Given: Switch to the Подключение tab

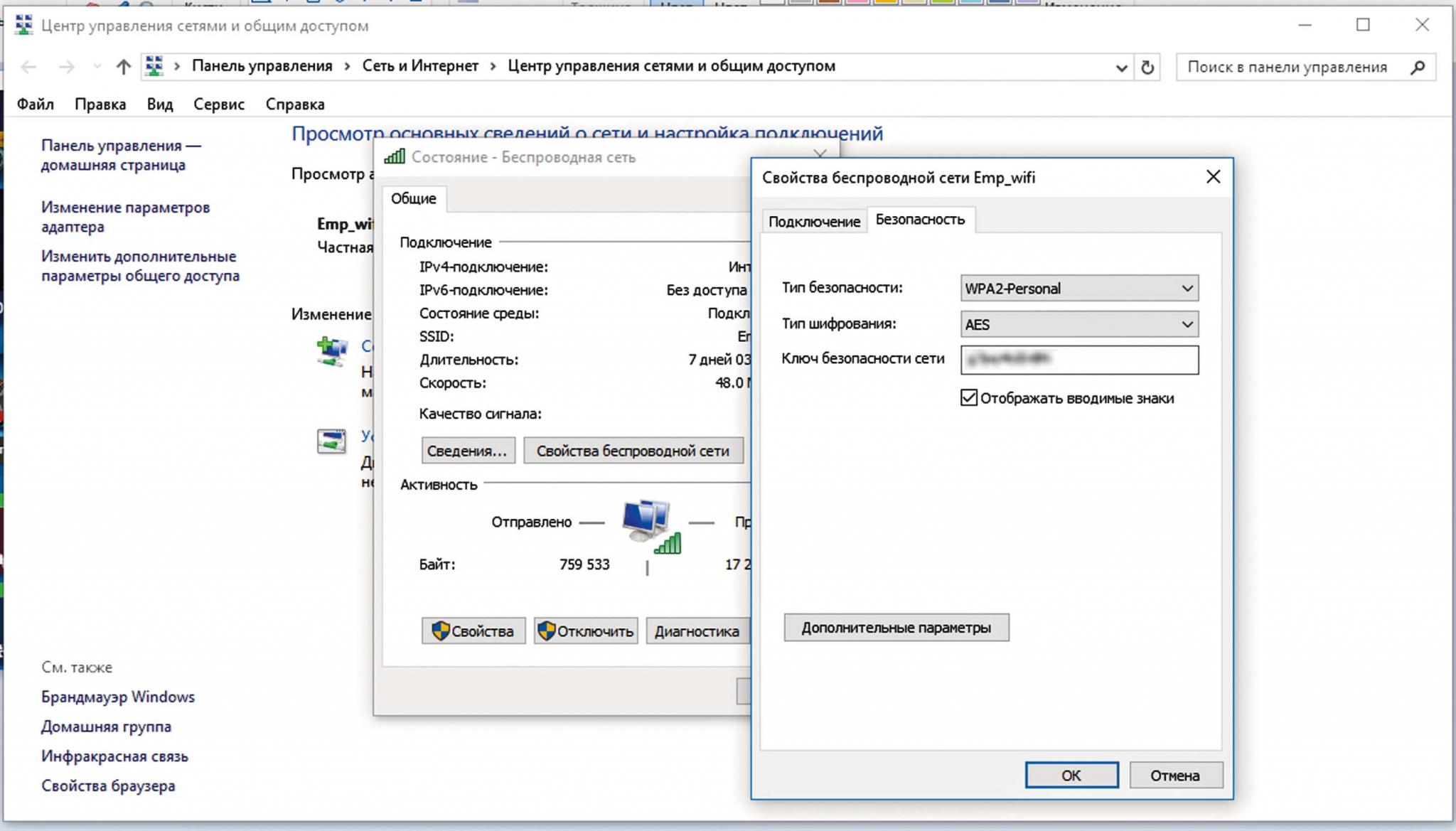Looking at the screenshot, I should tap(814, 222).
